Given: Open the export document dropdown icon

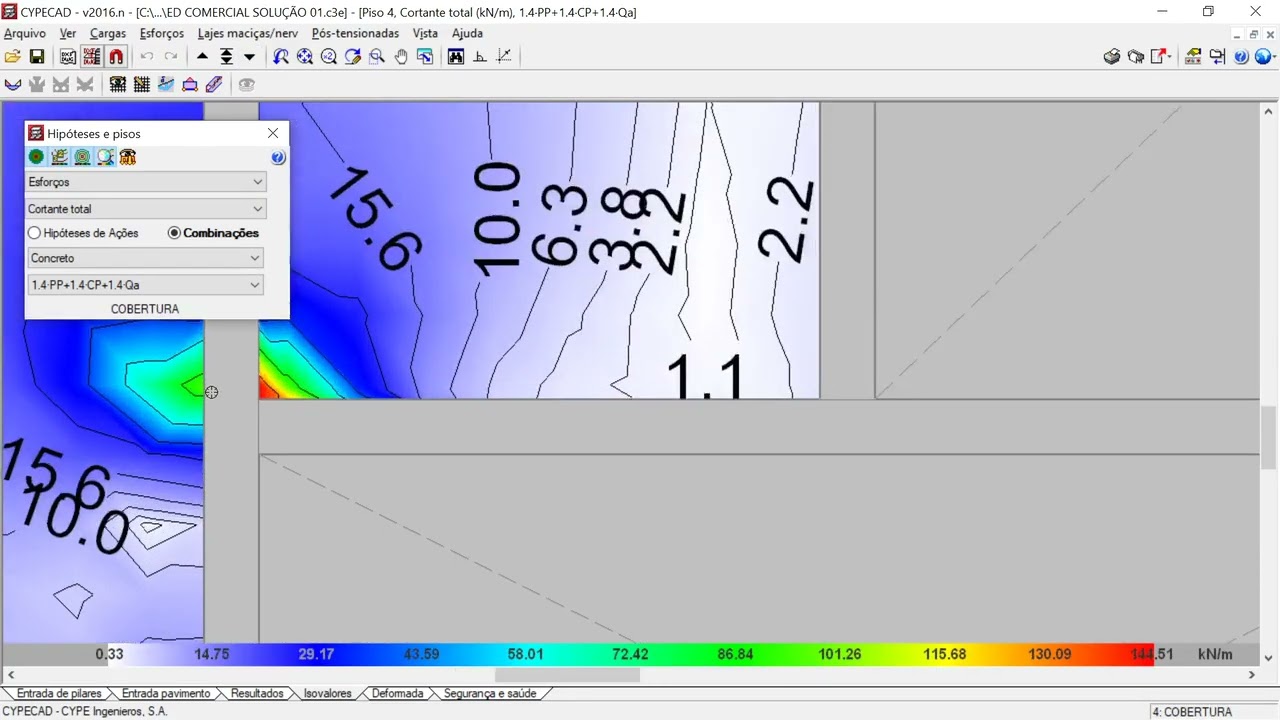Looking at the screenshot, I should (1161, 57).
